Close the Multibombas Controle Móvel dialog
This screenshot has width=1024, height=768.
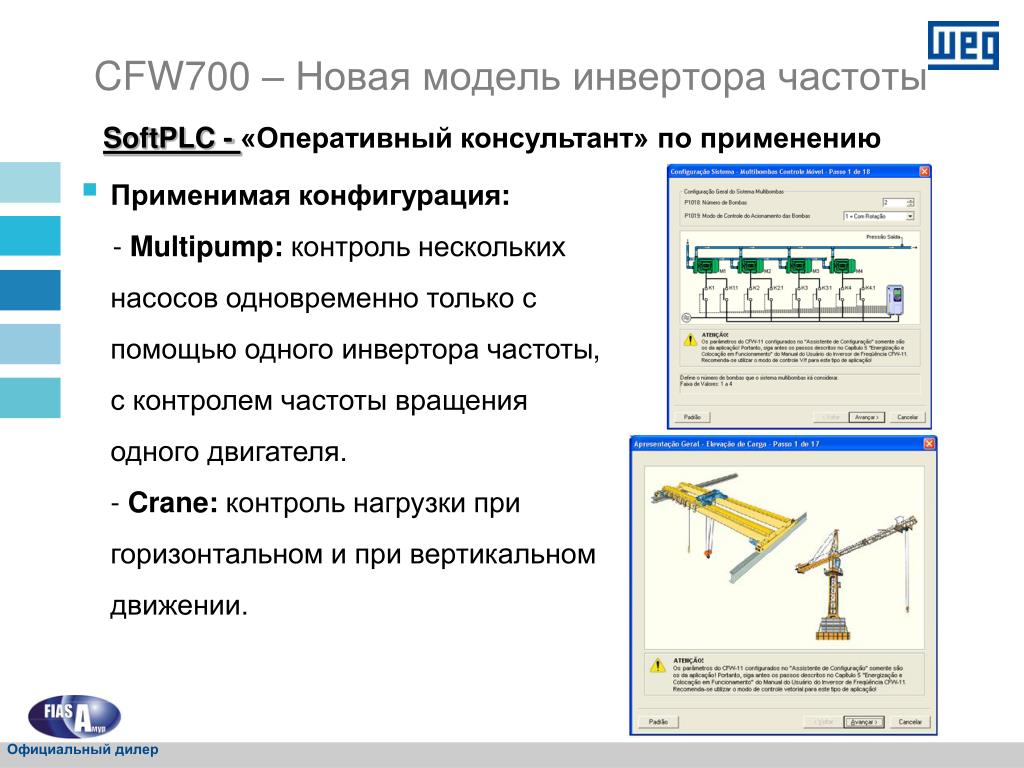925,172
